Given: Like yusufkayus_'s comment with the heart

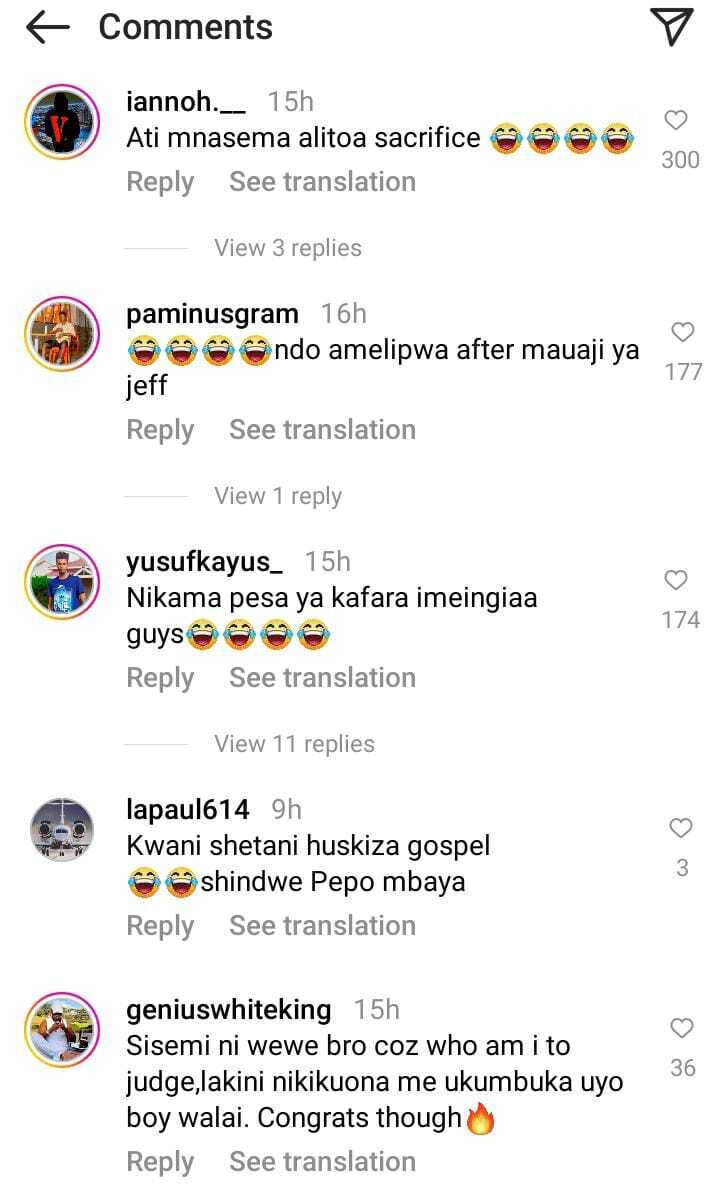Looking at the screenshot, I should coord(677,580).
